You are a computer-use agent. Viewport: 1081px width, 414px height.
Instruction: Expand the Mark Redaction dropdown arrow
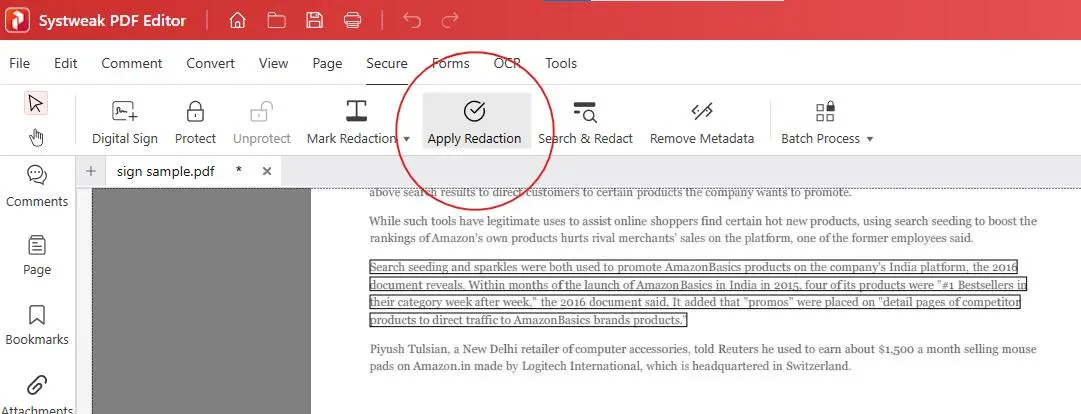(x=407, y=139)
